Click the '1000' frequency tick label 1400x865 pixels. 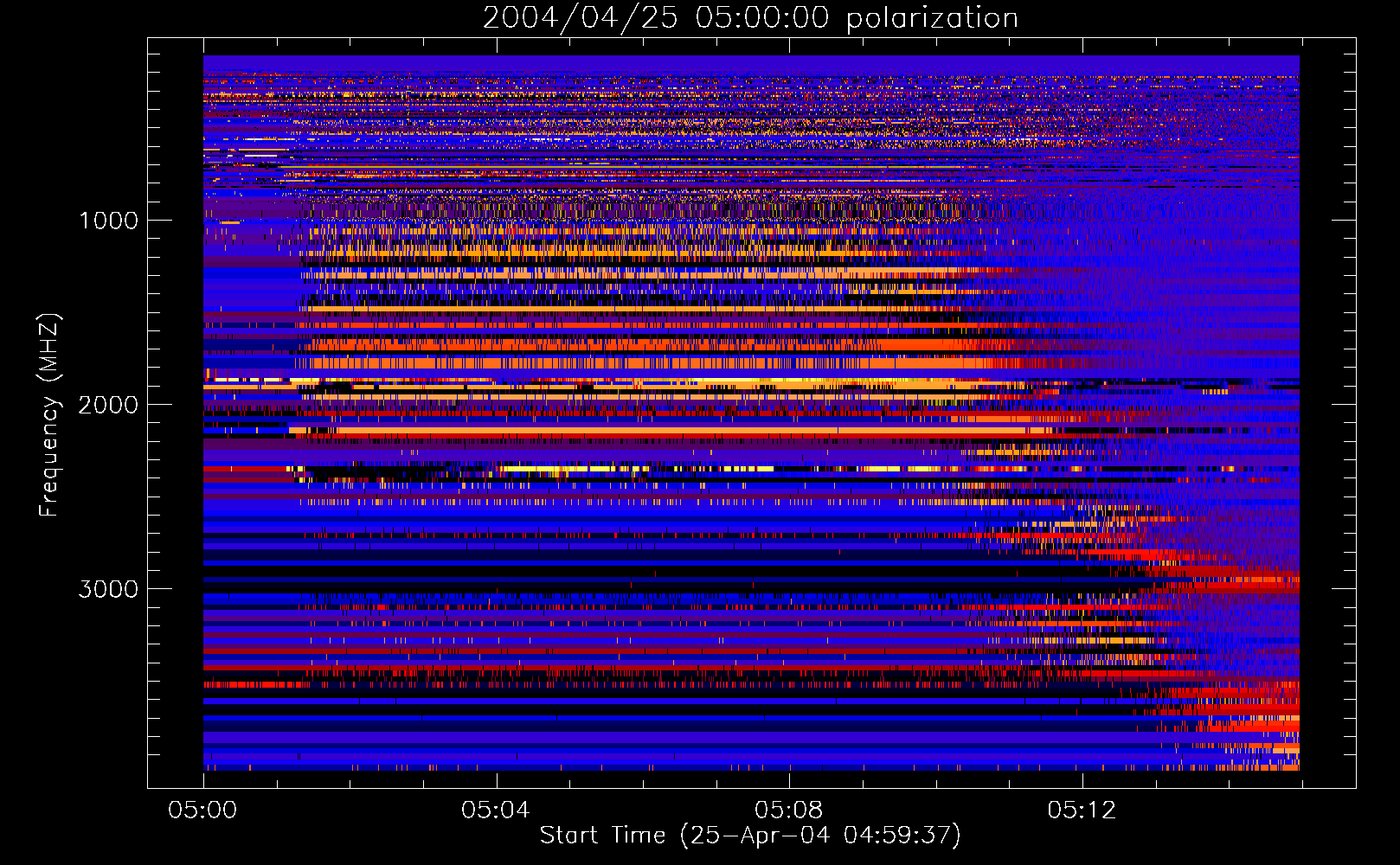coord(109,221)
